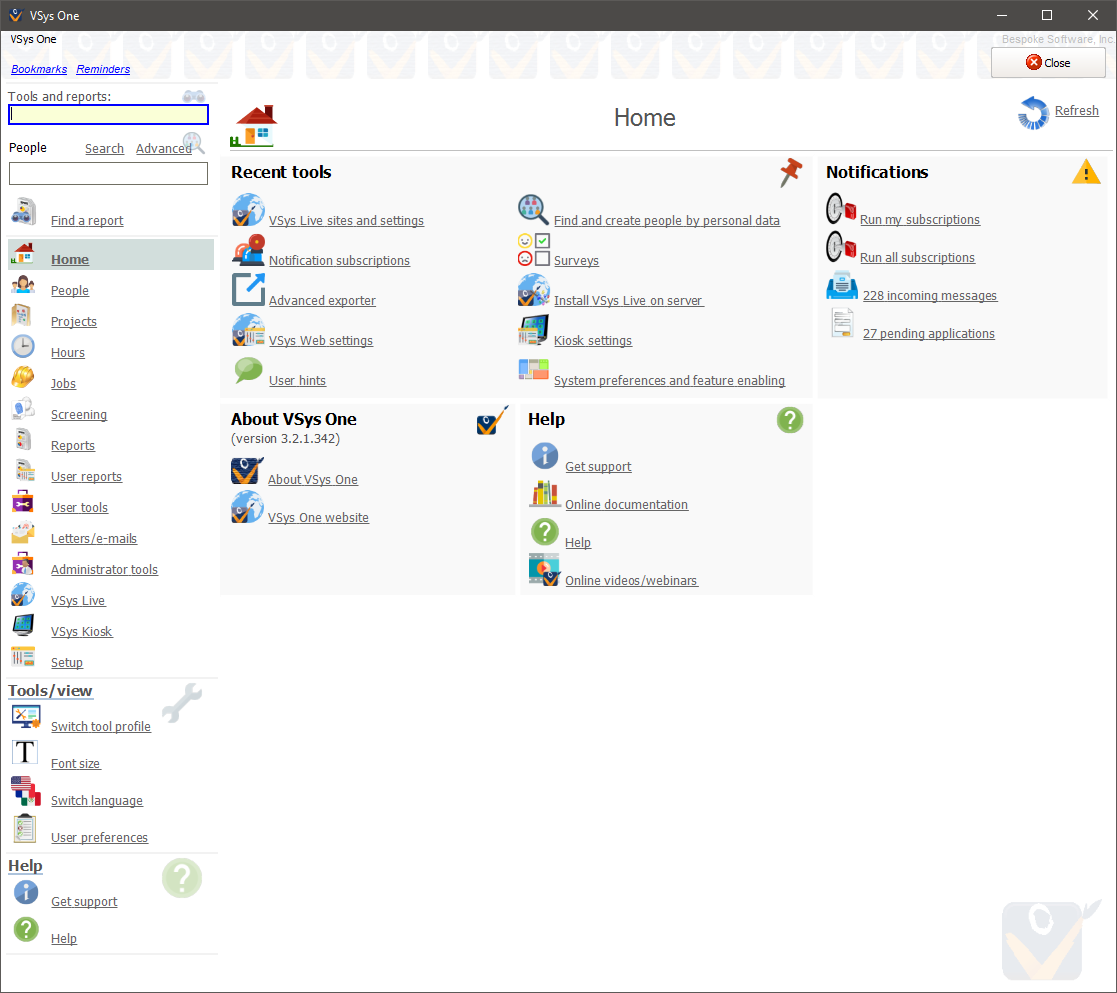Click the blue Refresh icon at top right
The height and width of the screenshot is (993, 1117).
1033,113
